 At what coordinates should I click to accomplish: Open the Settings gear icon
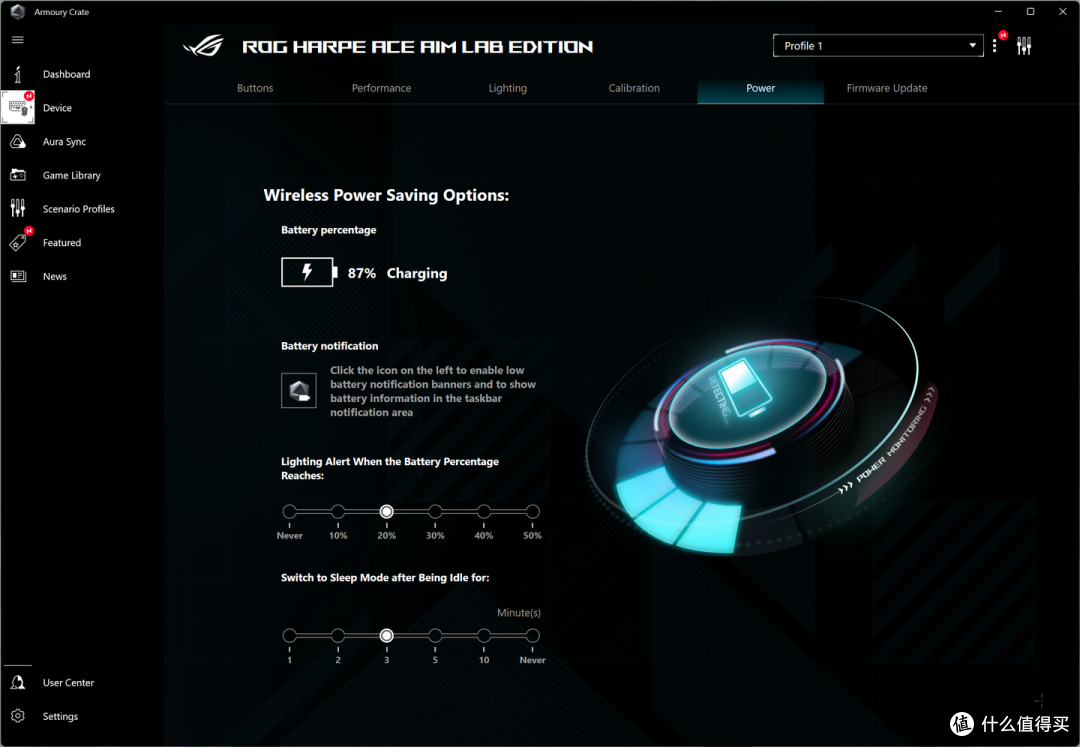point(18,716)
